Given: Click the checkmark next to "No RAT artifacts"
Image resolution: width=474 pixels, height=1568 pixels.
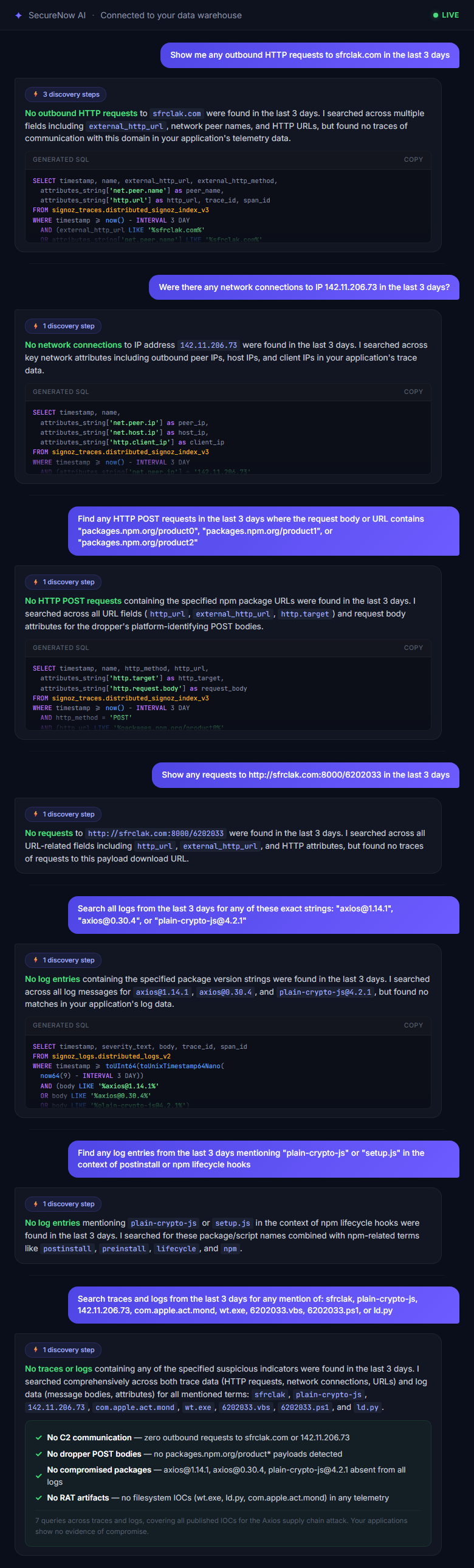Looking at the screenshot, I should (x=39, y=1497).
